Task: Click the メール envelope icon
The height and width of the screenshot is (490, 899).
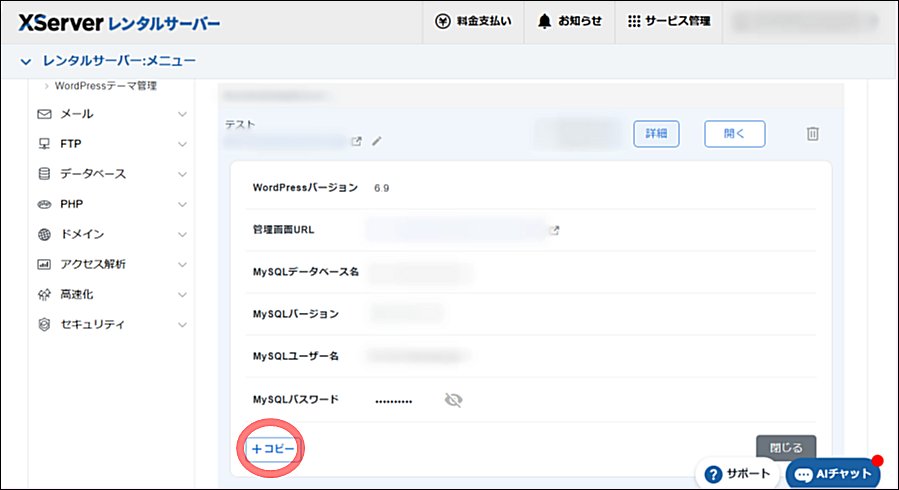Action: pyautogui.click(x=44, y=114)
